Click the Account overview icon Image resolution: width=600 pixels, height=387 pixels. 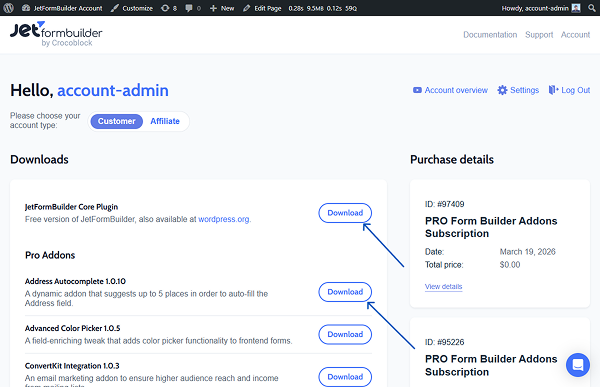[417, 90]
